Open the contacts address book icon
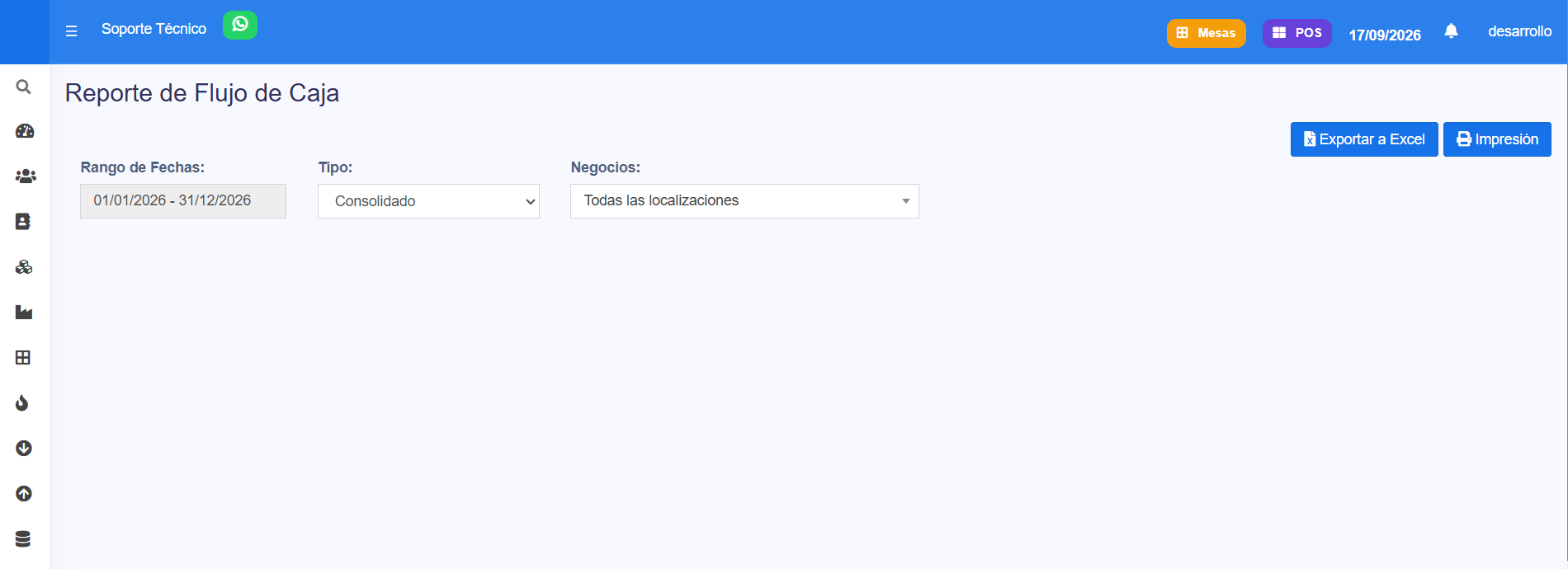Viewport: 1568px width, 569px height. pos(23,222)
